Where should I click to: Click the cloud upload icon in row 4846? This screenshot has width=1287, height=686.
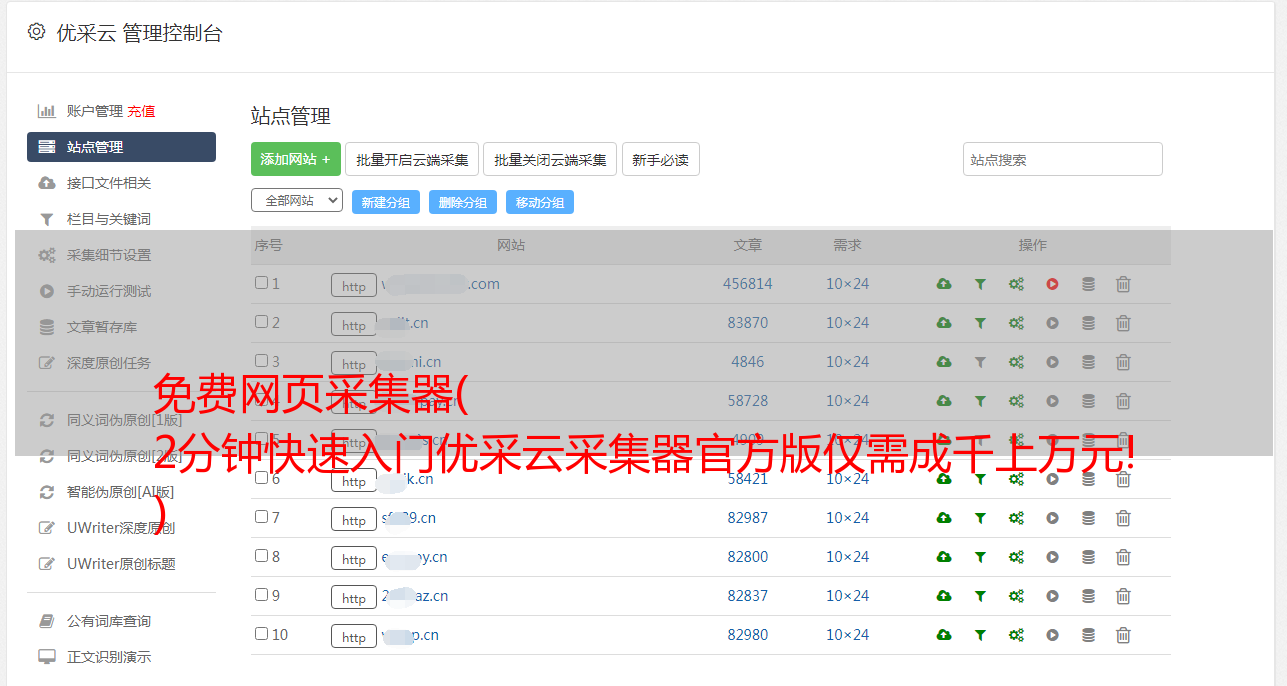coord(944,362)
